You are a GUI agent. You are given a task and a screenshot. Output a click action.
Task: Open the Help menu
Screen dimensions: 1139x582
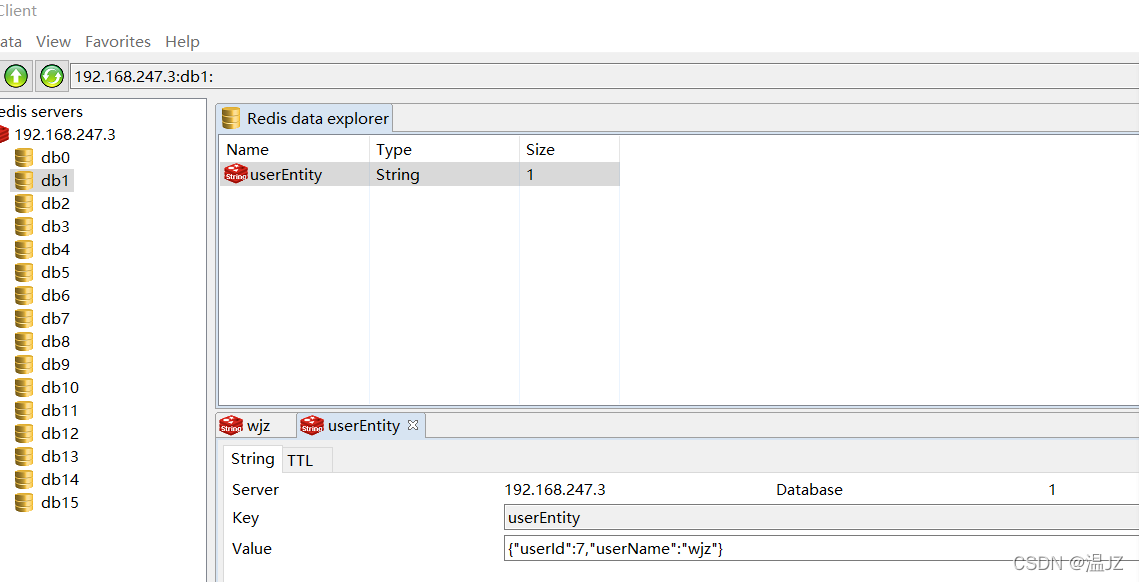[182, 41]
